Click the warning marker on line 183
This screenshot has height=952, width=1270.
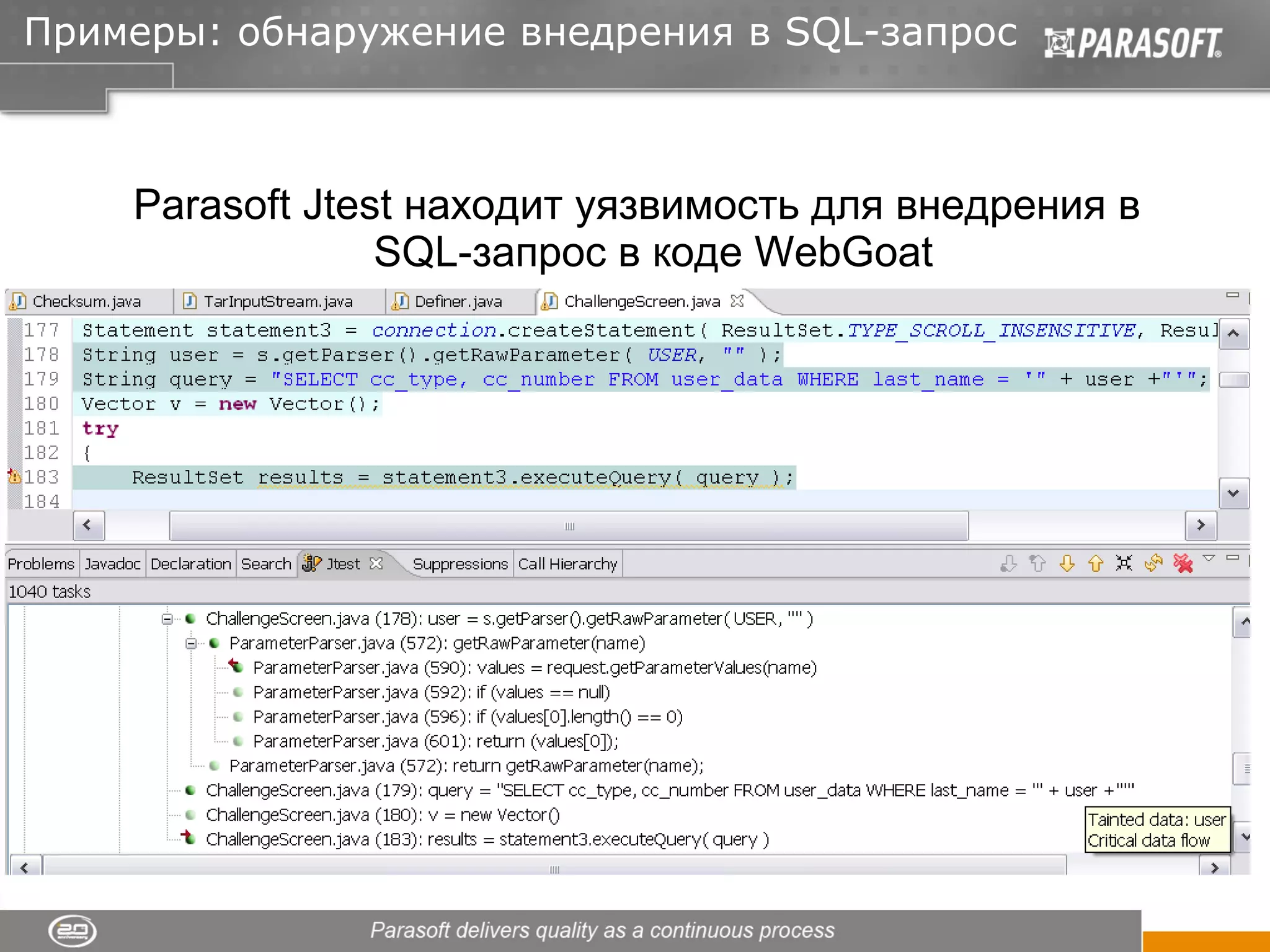pos(14,477)
